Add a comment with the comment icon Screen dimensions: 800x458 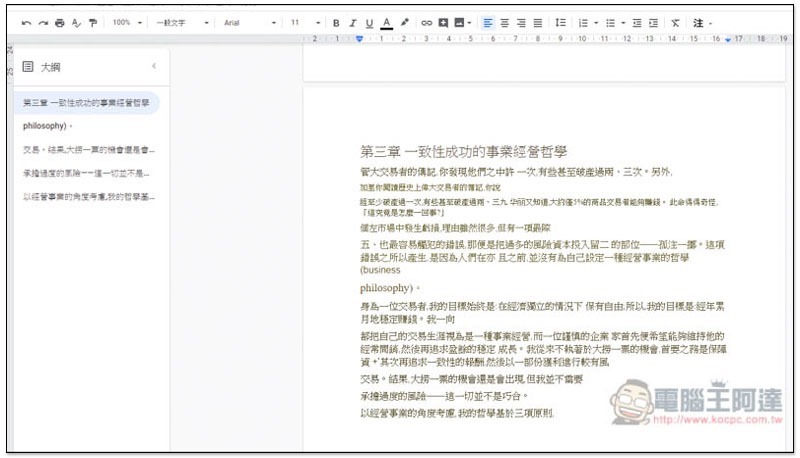pyautogui.click(x=443, y=22)
